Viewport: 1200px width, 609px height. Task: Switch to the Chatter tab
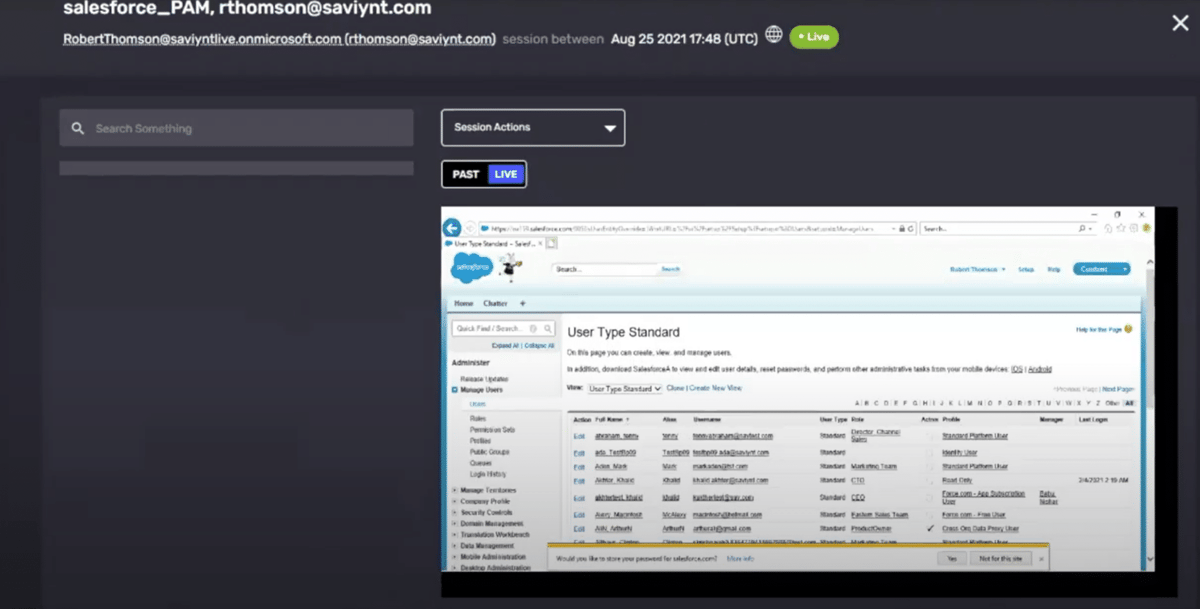(x=496, y=303)
